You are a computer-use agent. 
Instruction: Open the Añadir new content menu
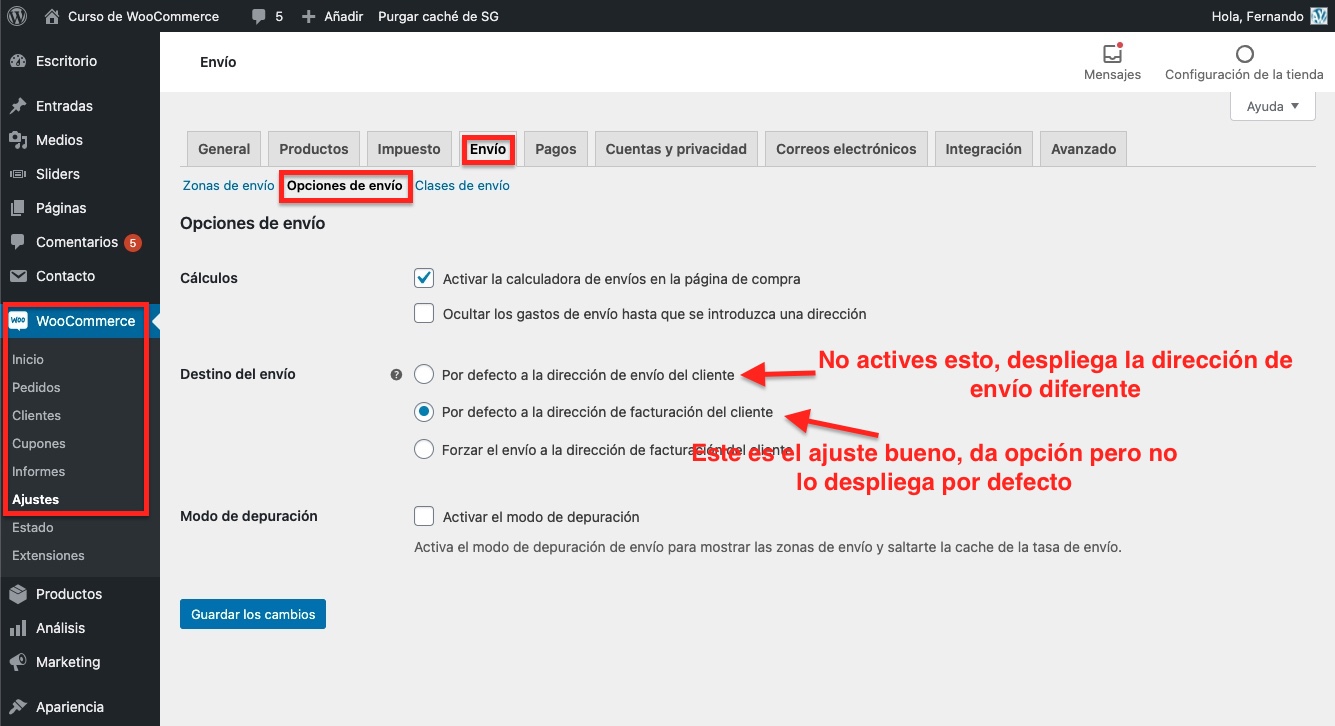click(332, 16)
